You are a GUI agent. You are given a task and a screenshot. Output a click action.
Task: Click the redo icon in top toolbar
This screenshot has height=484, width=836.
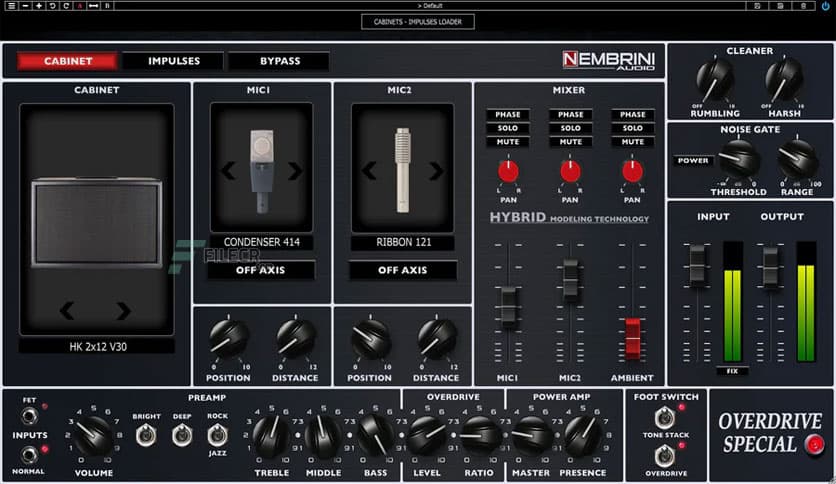click(x=66, y=6)
